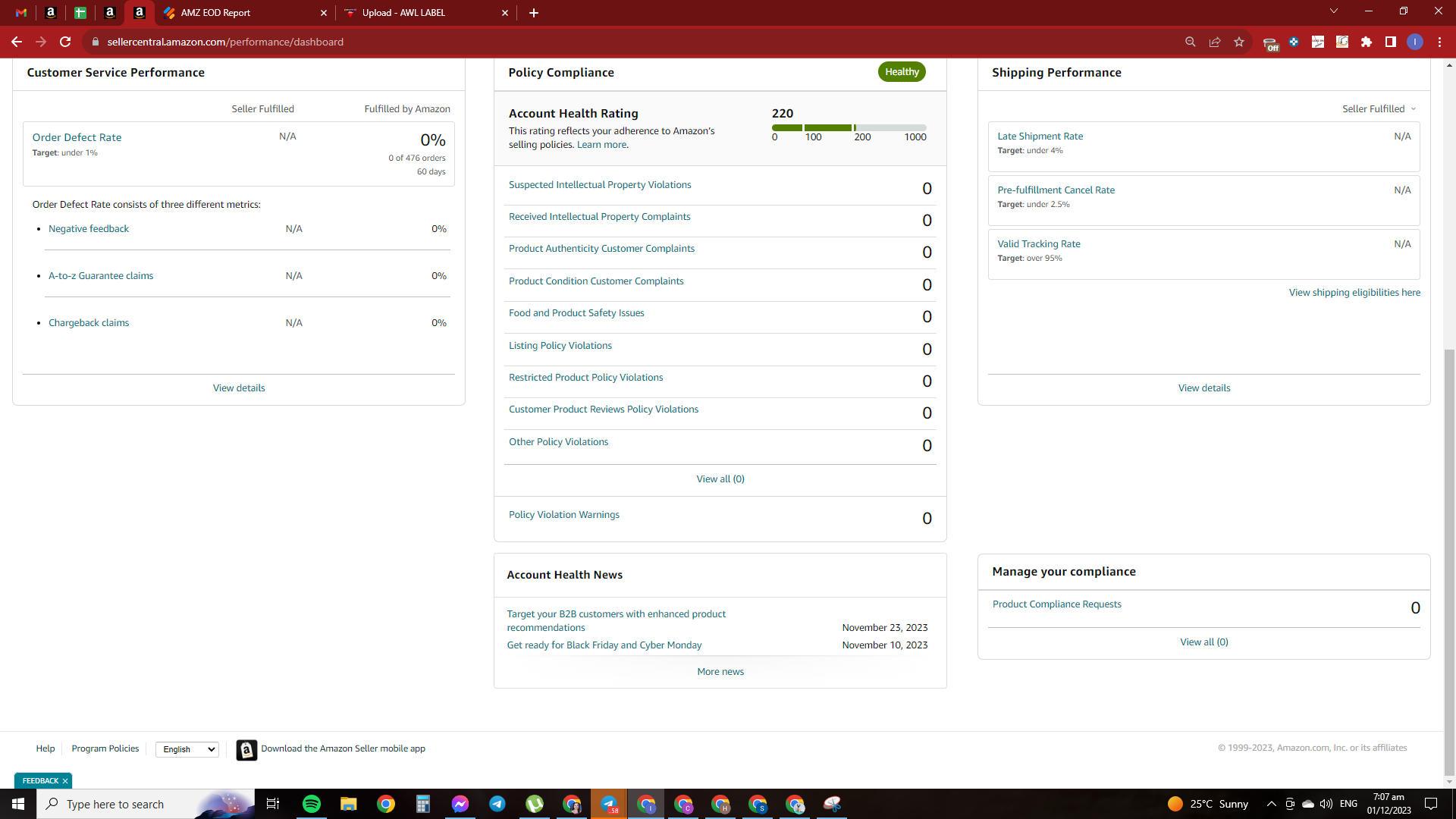1456x819 pixels.
Task: Focus the address bar URL
Action: click(x=225, y=42)
